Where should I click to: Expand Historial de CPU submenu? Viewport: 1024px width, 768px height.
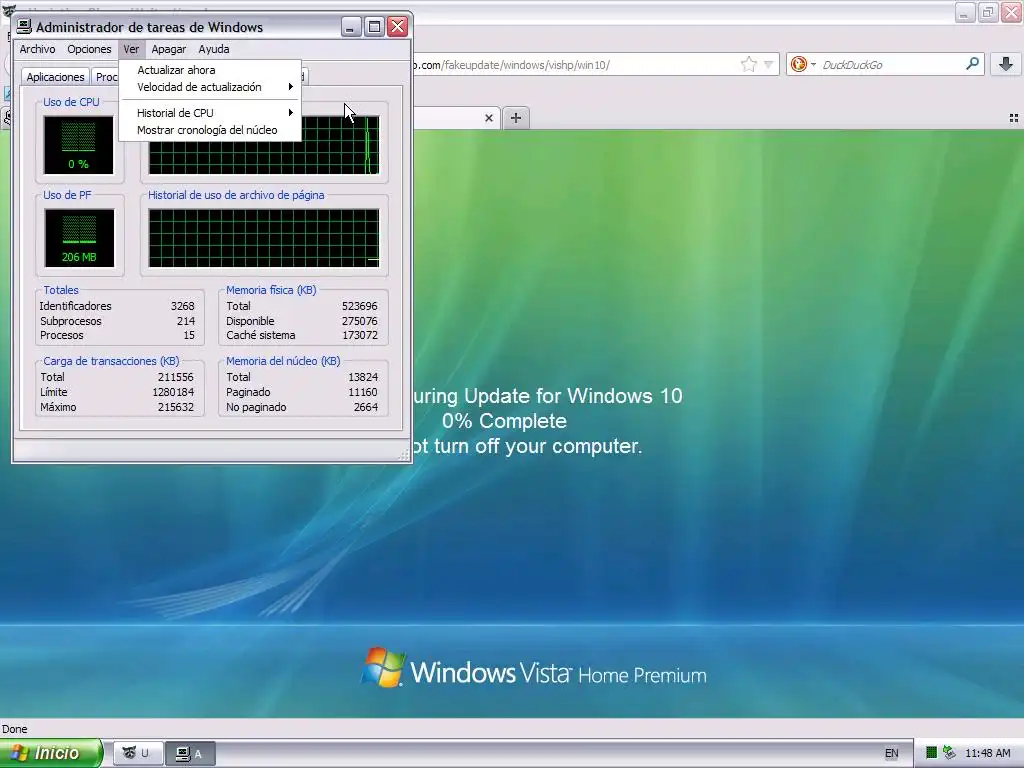click(x=210, y=113)
